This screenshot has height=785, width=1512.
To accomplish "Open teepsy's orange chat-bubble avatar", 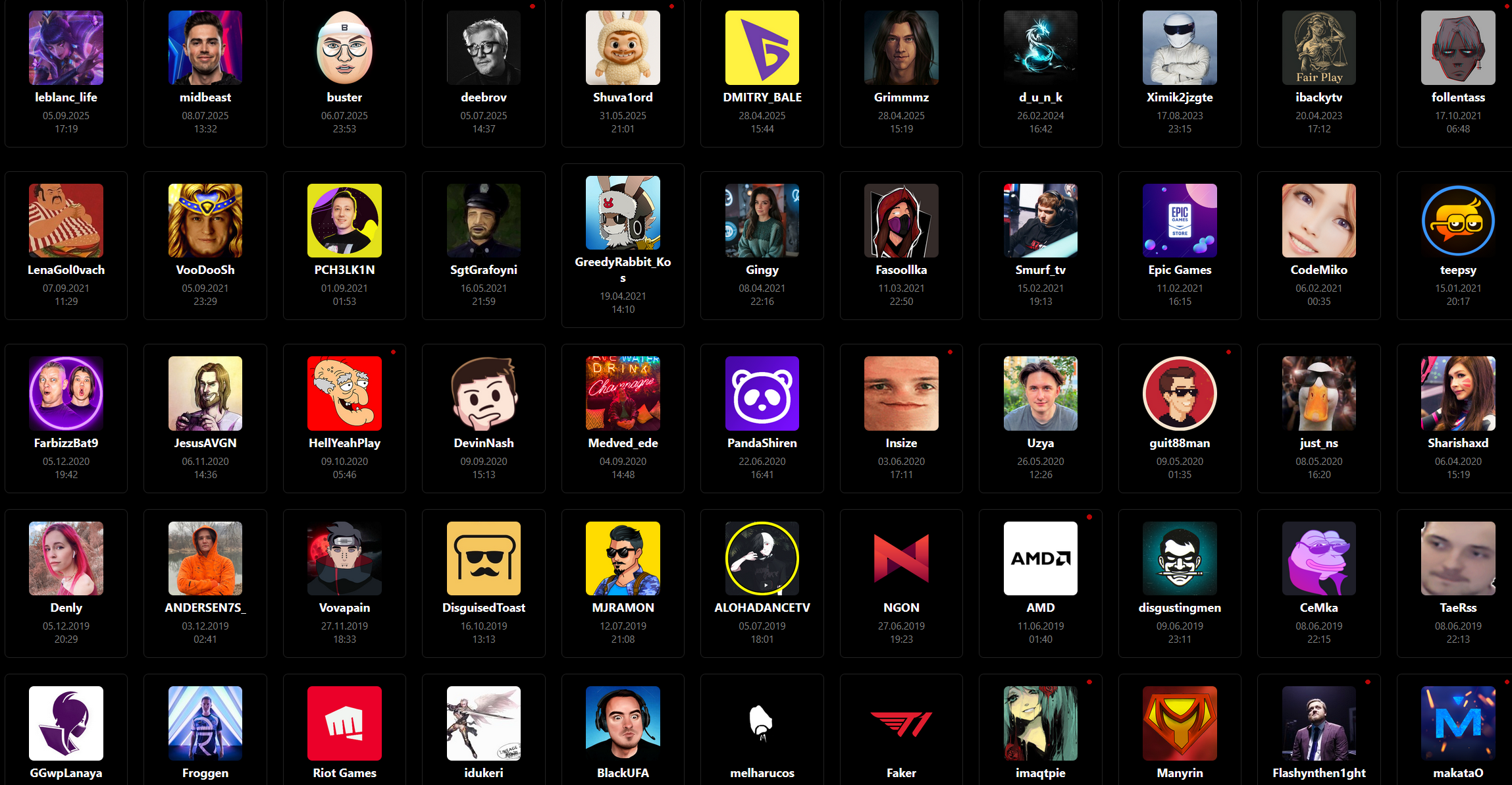I will pos(1457,221).
